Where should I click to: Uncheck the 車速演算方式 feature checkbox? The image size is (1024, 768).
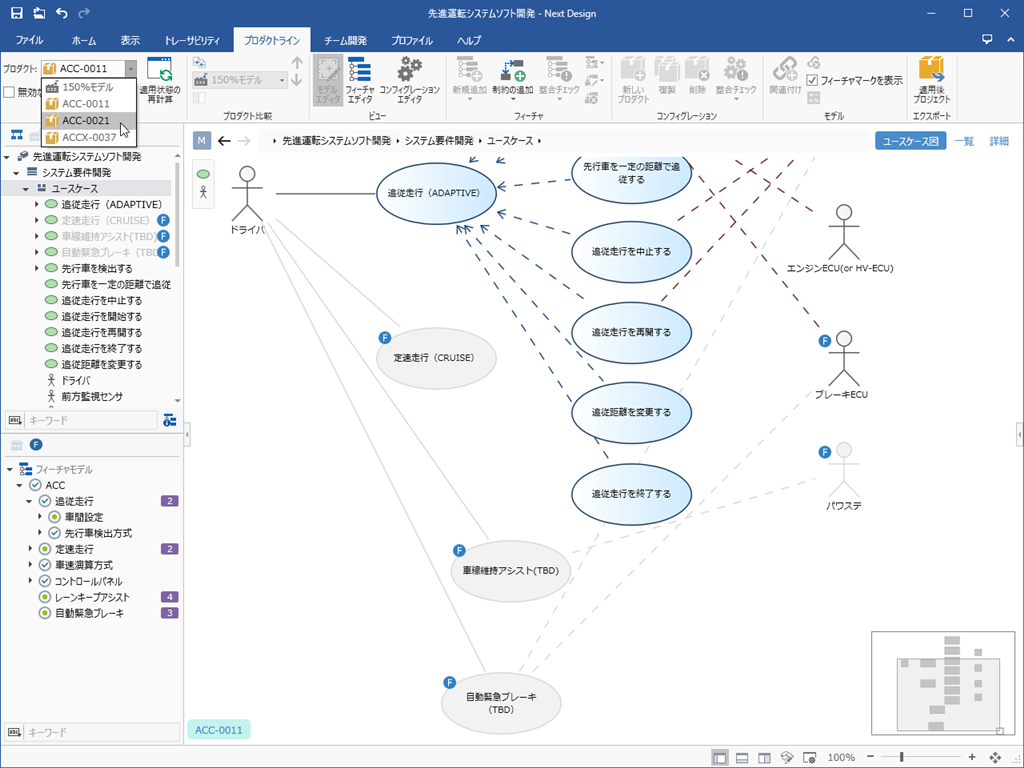pyautogui.click(x=45, y=565)
